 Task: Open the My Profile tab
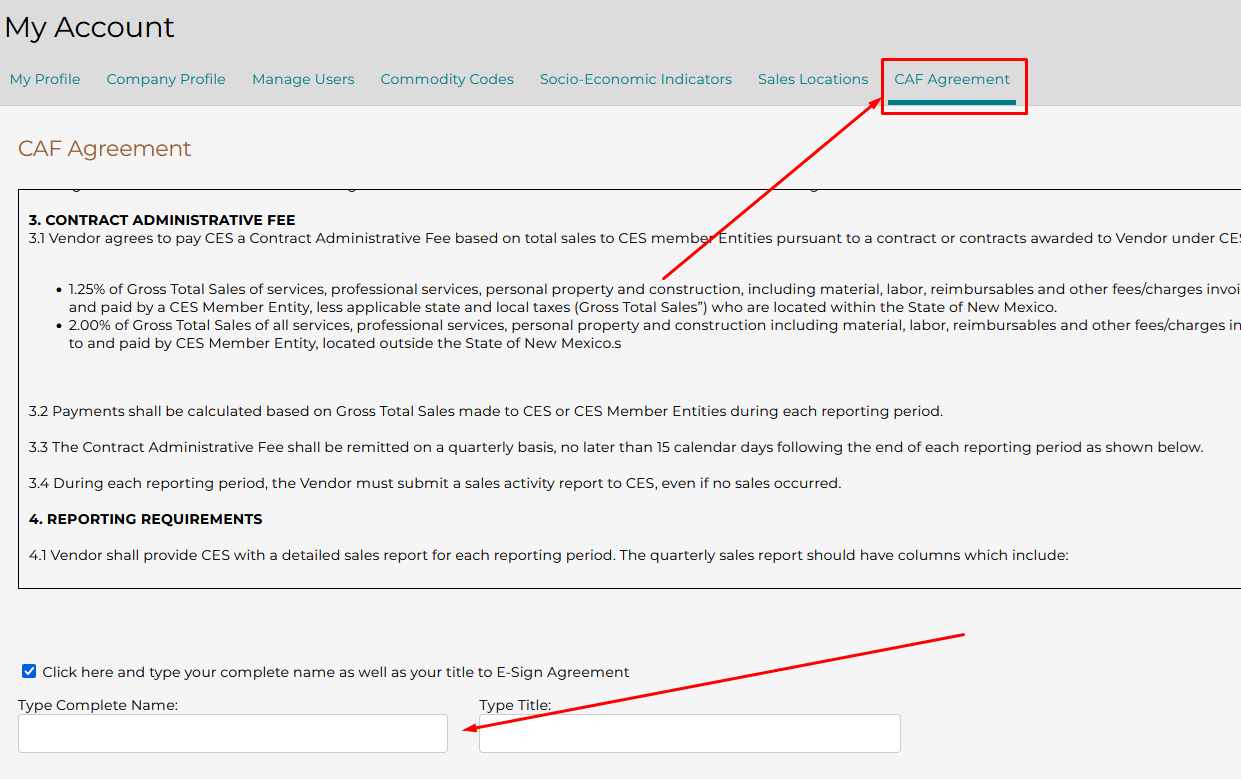pos(45,79)
